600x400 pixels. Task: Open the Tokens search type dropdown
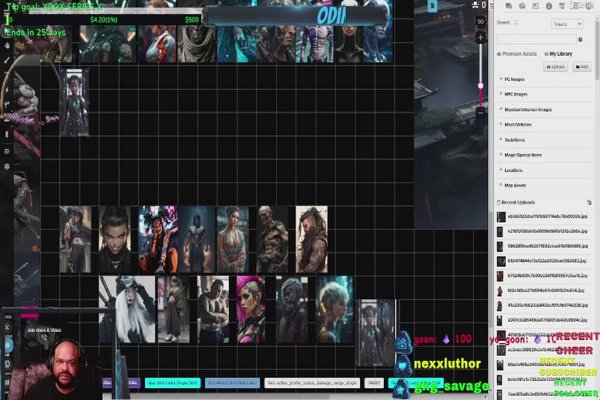point(567,24)
